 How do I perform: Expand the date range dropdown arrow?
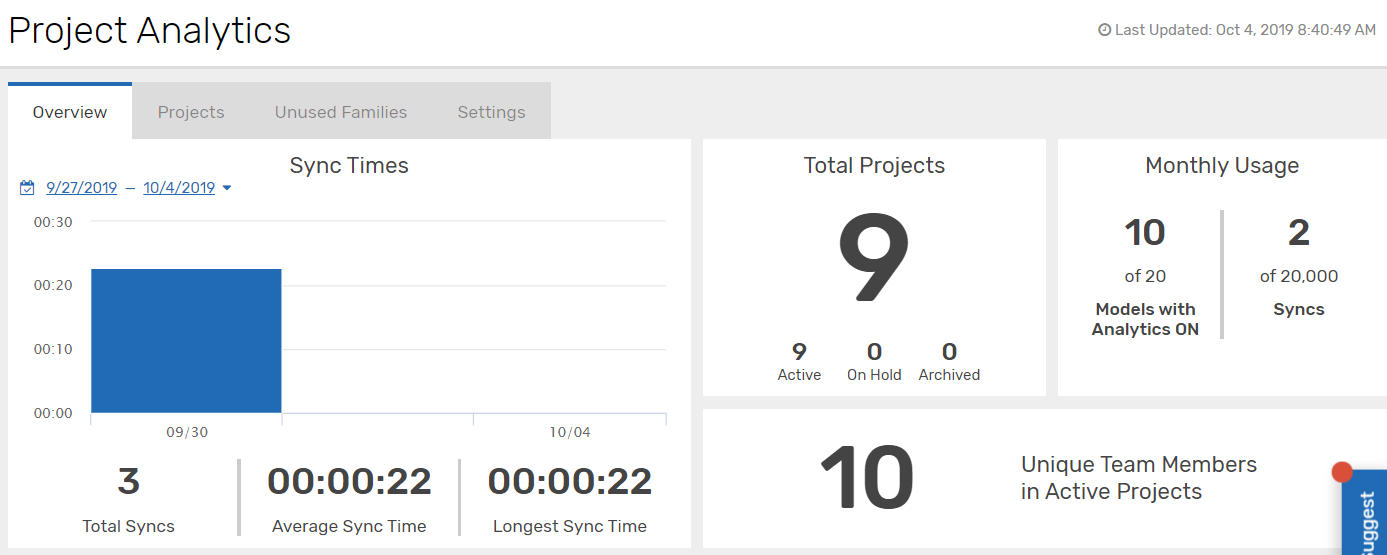pyautogui.click(x=227, y=188)
